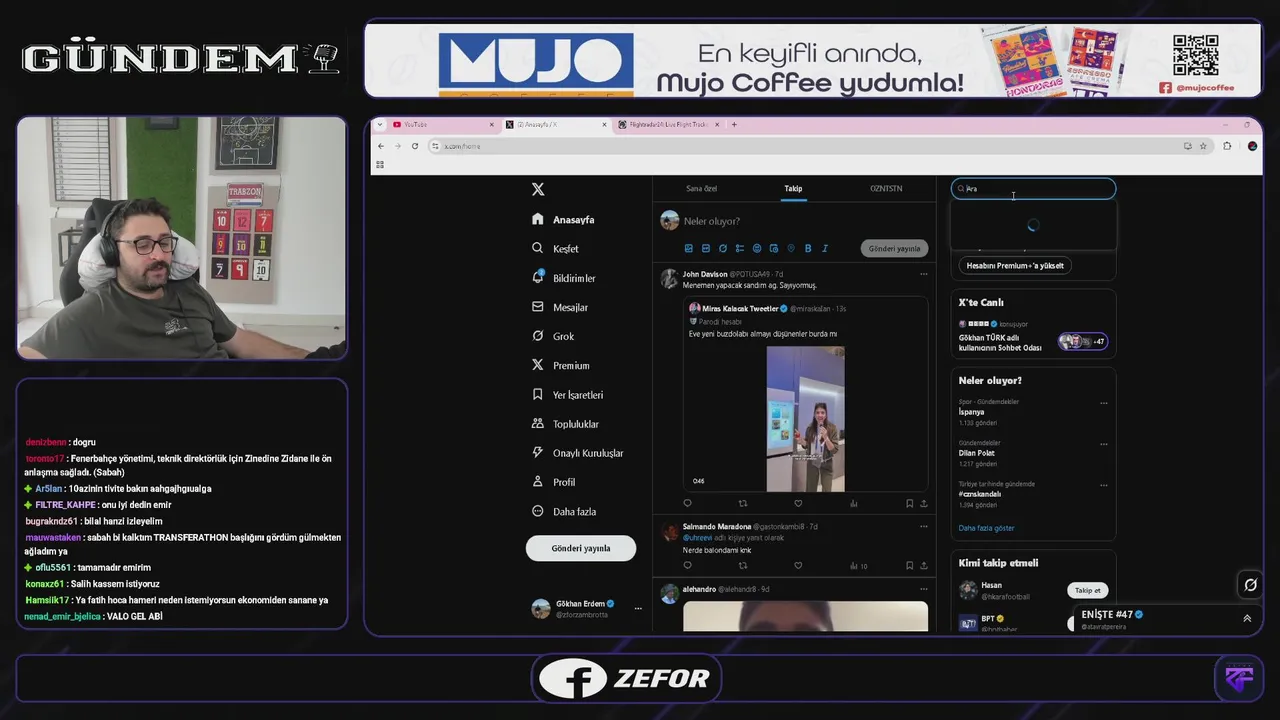The width and height of the screenshot is (1280, 720).
Task: Expand Daha fazla menu
Action: point(564,511)
